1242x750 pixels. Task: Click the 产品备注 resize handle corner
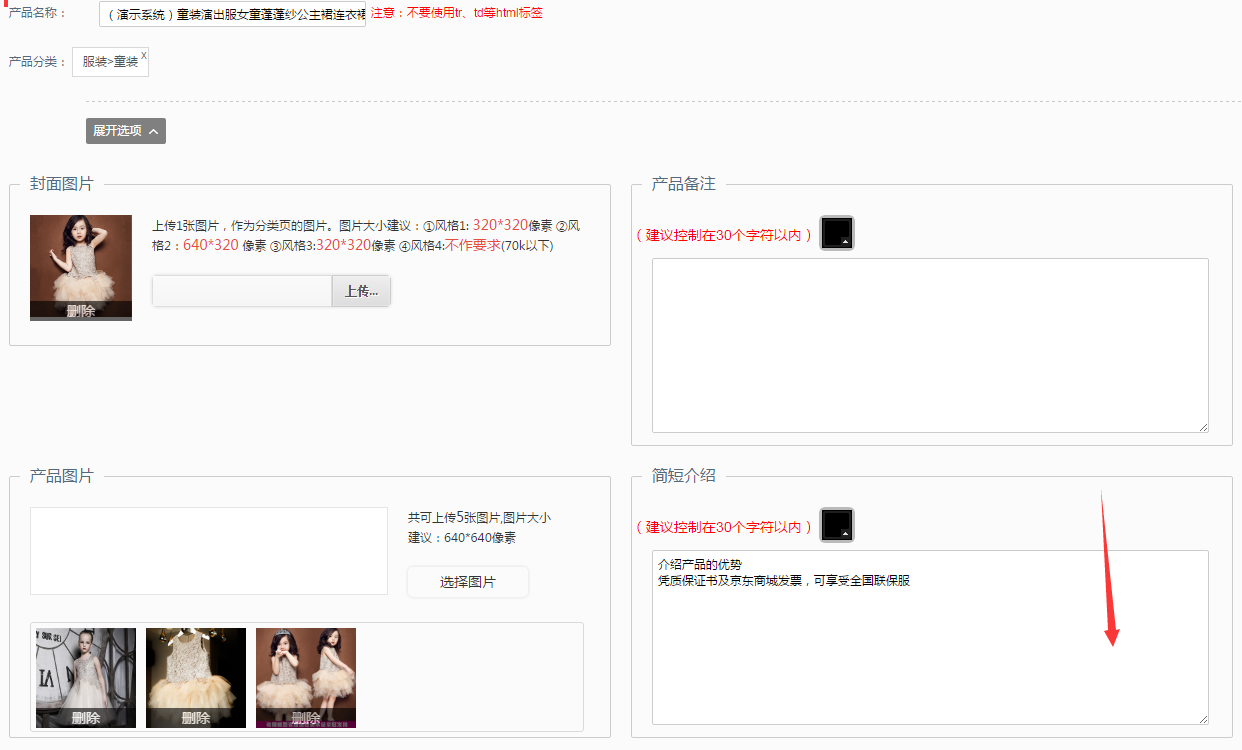[1203, 427]
